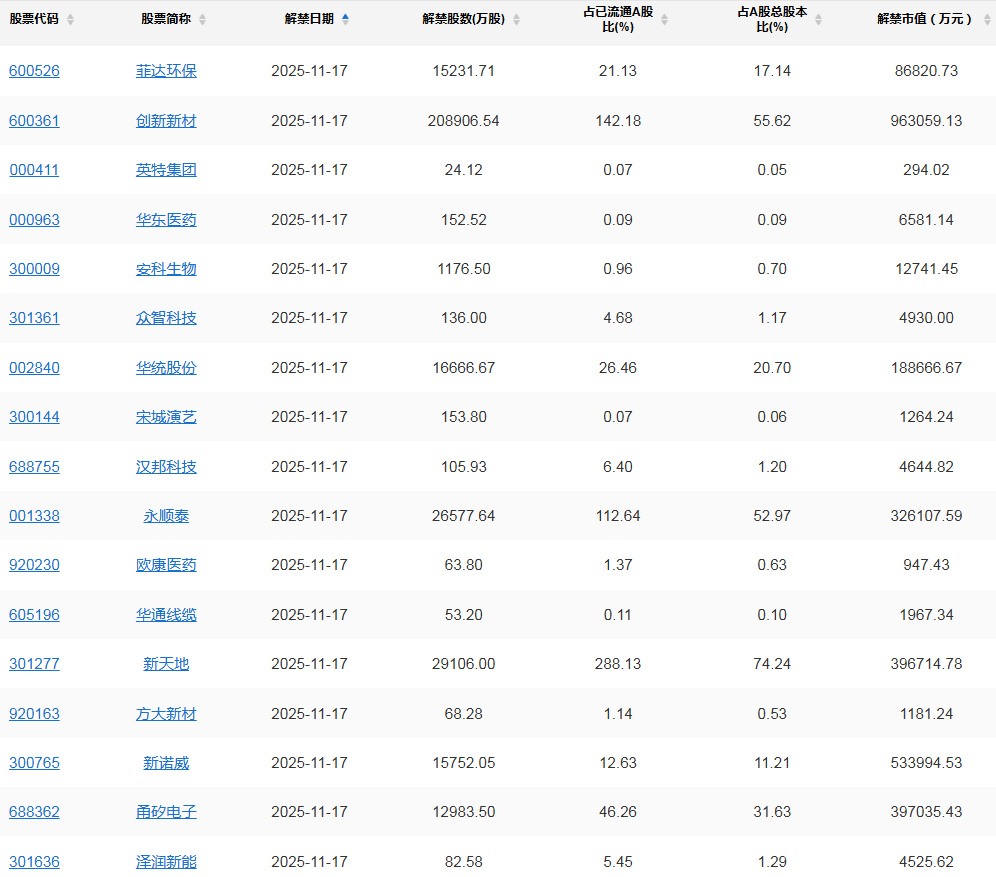
Task: Sort by 解禁股数(万股) using its arrow icon
Action: 516,20
